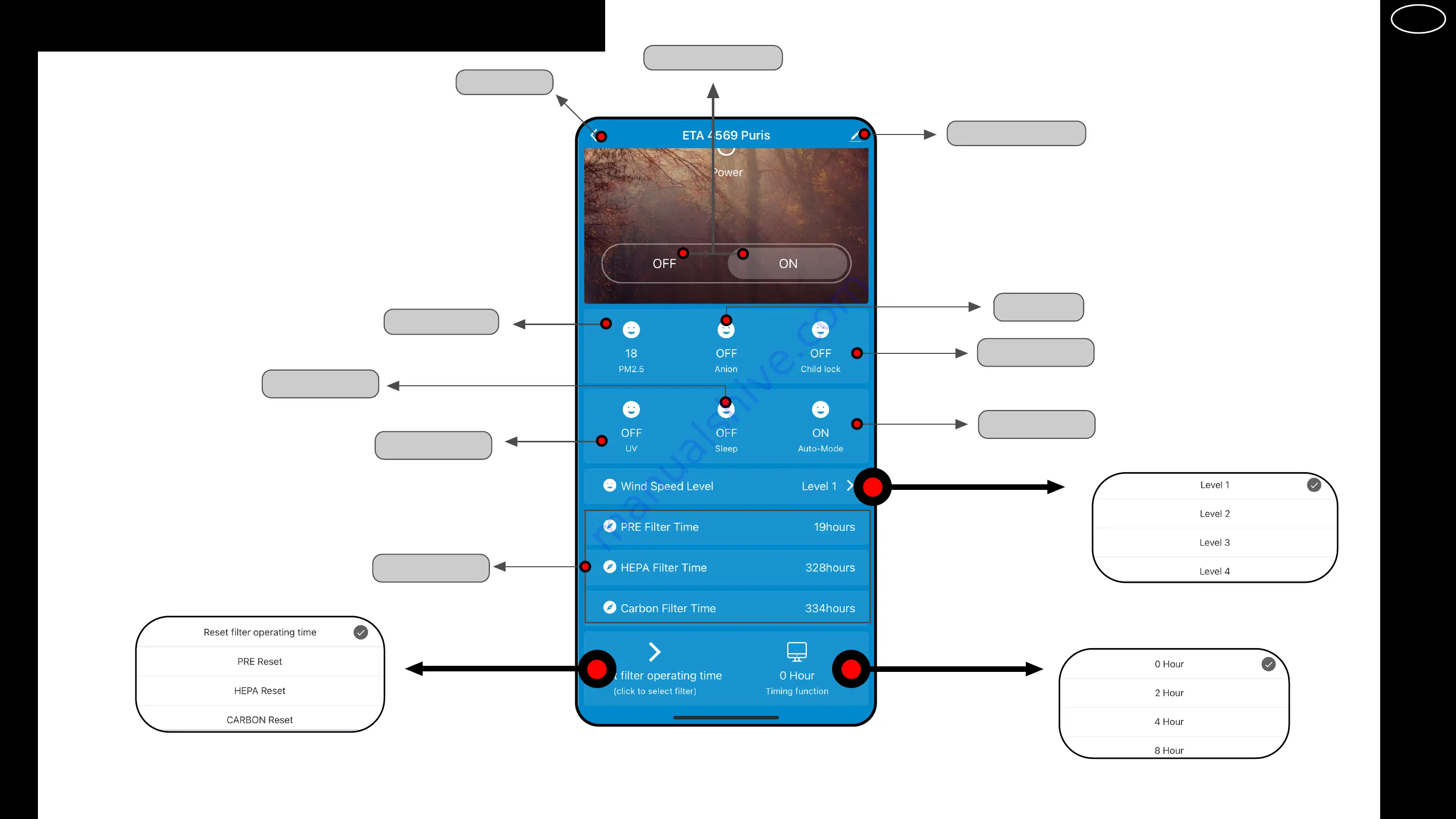Click CARBON Reset filter option
This screenshot has width=1456, height=819.
tap(260, 719)
